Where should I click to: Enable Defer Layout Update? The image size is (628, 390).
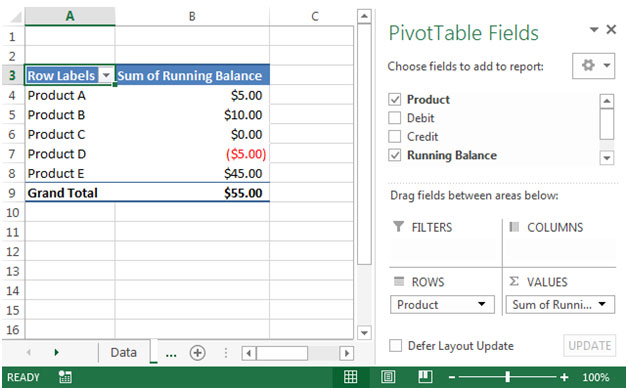(x=396, y=346)
